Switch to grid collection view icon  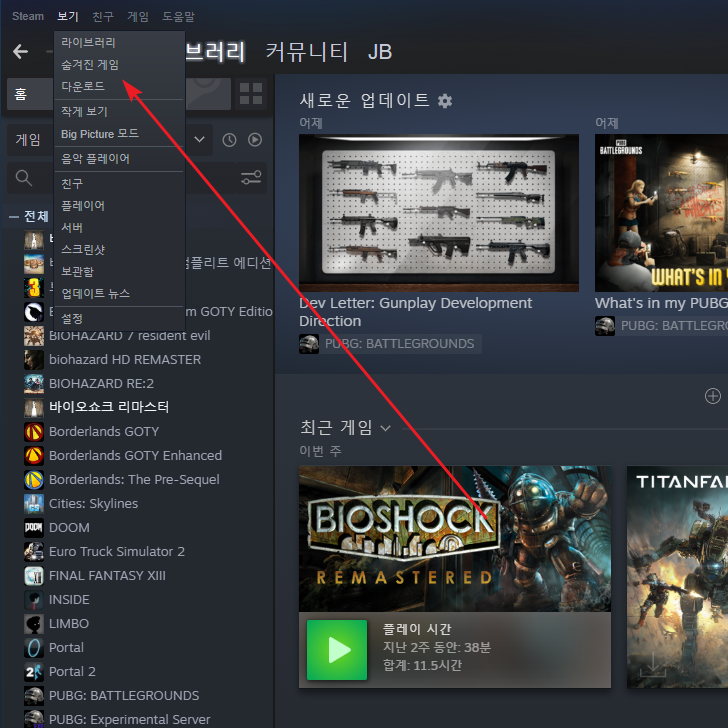251,94
